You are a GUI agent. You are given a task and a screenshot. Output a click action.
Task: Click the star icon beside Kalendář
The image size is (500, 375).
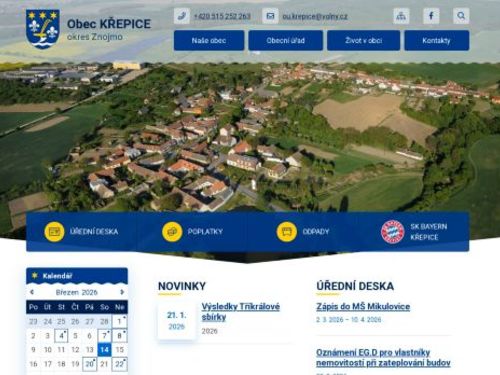click(35, 276)
